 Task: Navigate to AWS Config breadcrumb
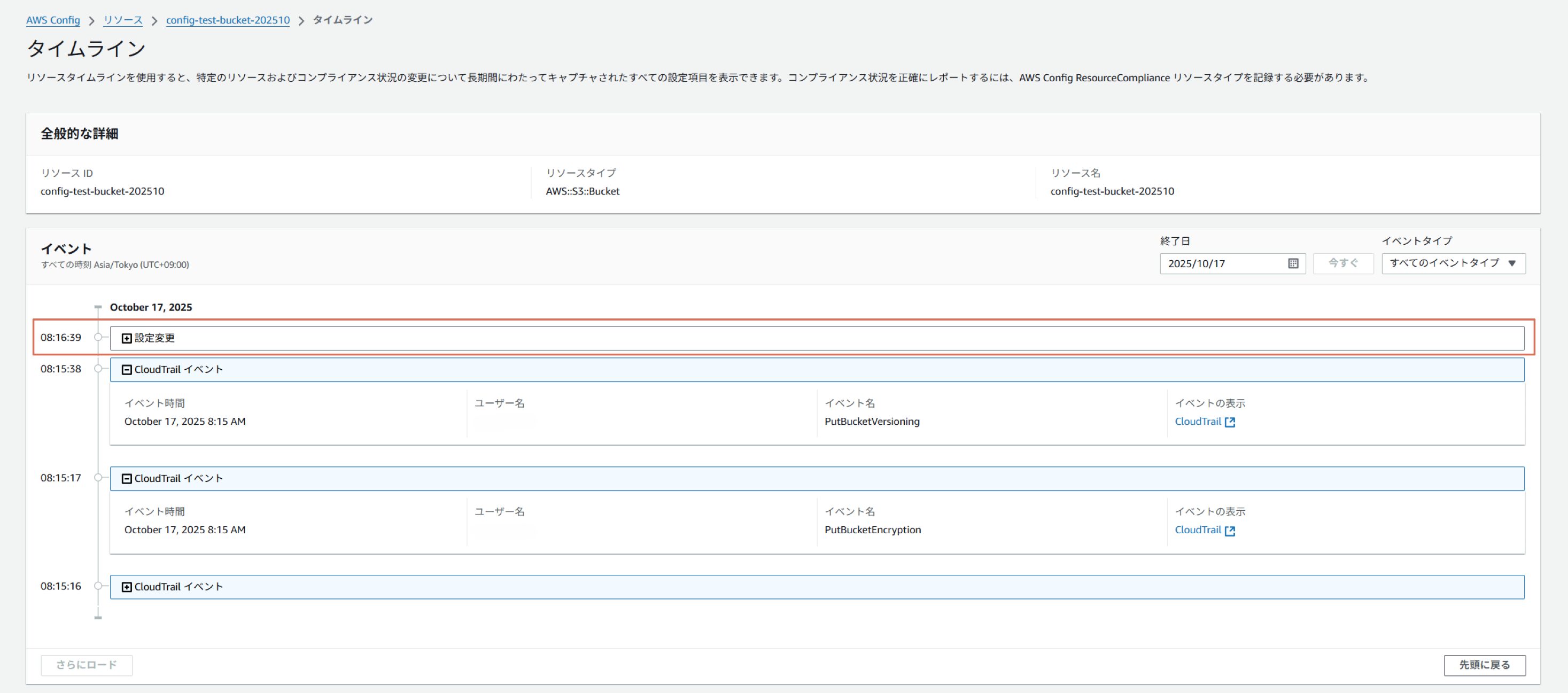(53, 20)
